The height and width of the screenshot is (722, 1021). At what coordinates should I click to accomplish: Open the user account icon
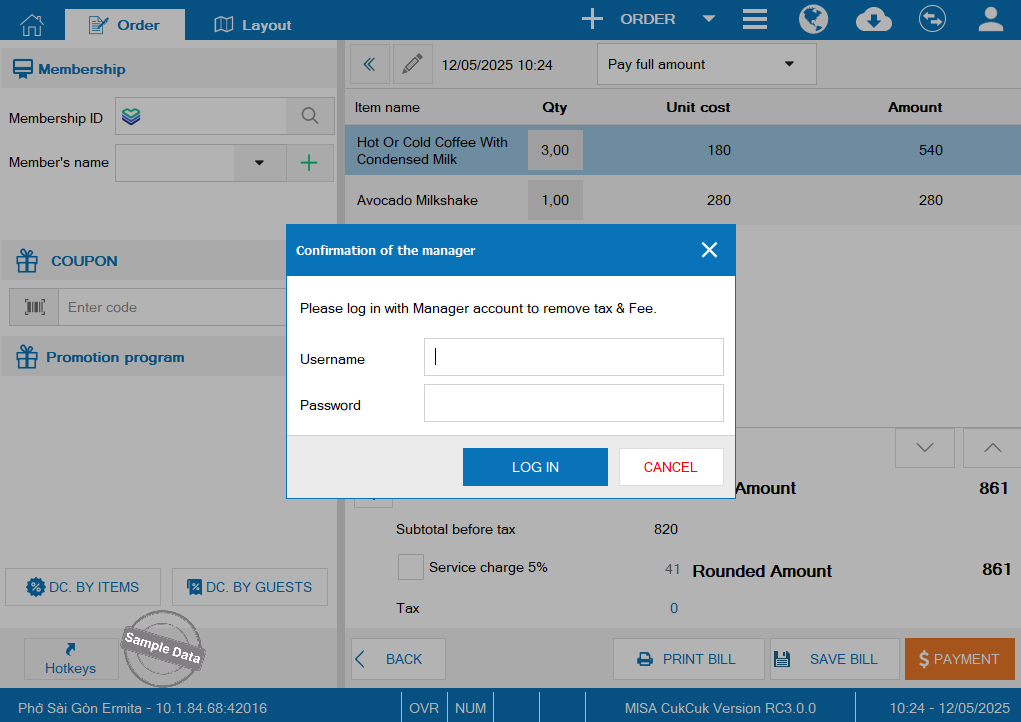pyautogui.click(x=990, y=19)
